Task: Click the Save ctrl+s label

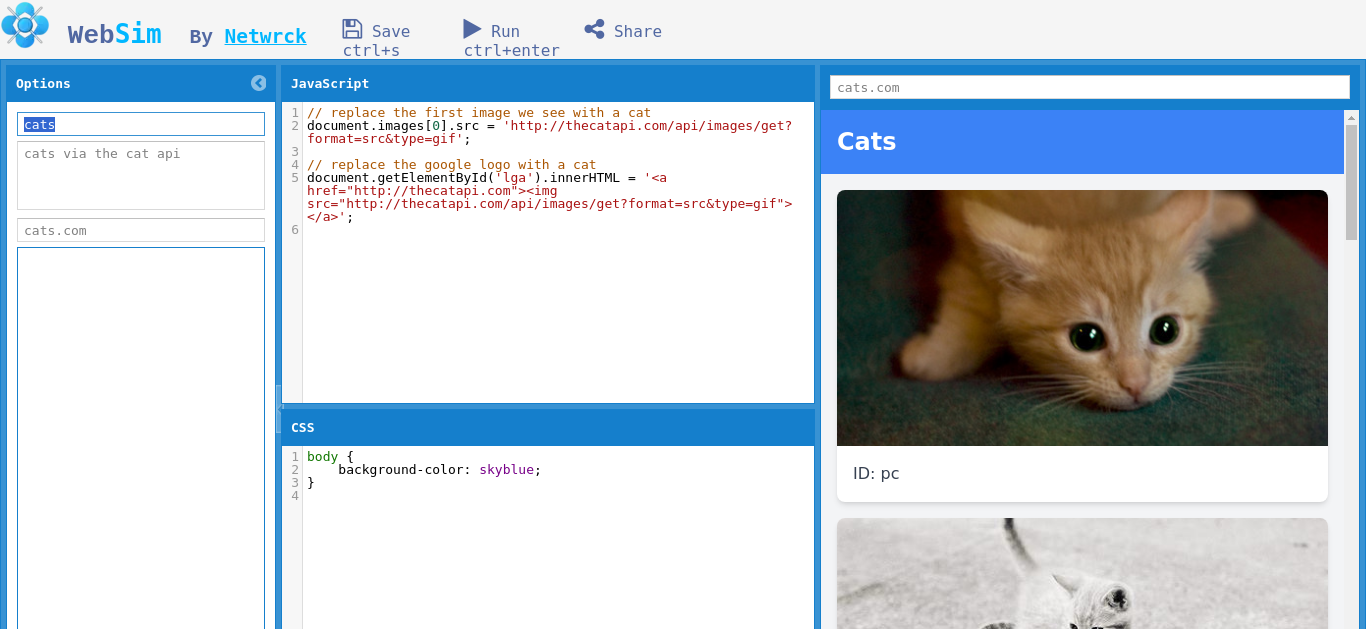Action: (x=376, y=41)
